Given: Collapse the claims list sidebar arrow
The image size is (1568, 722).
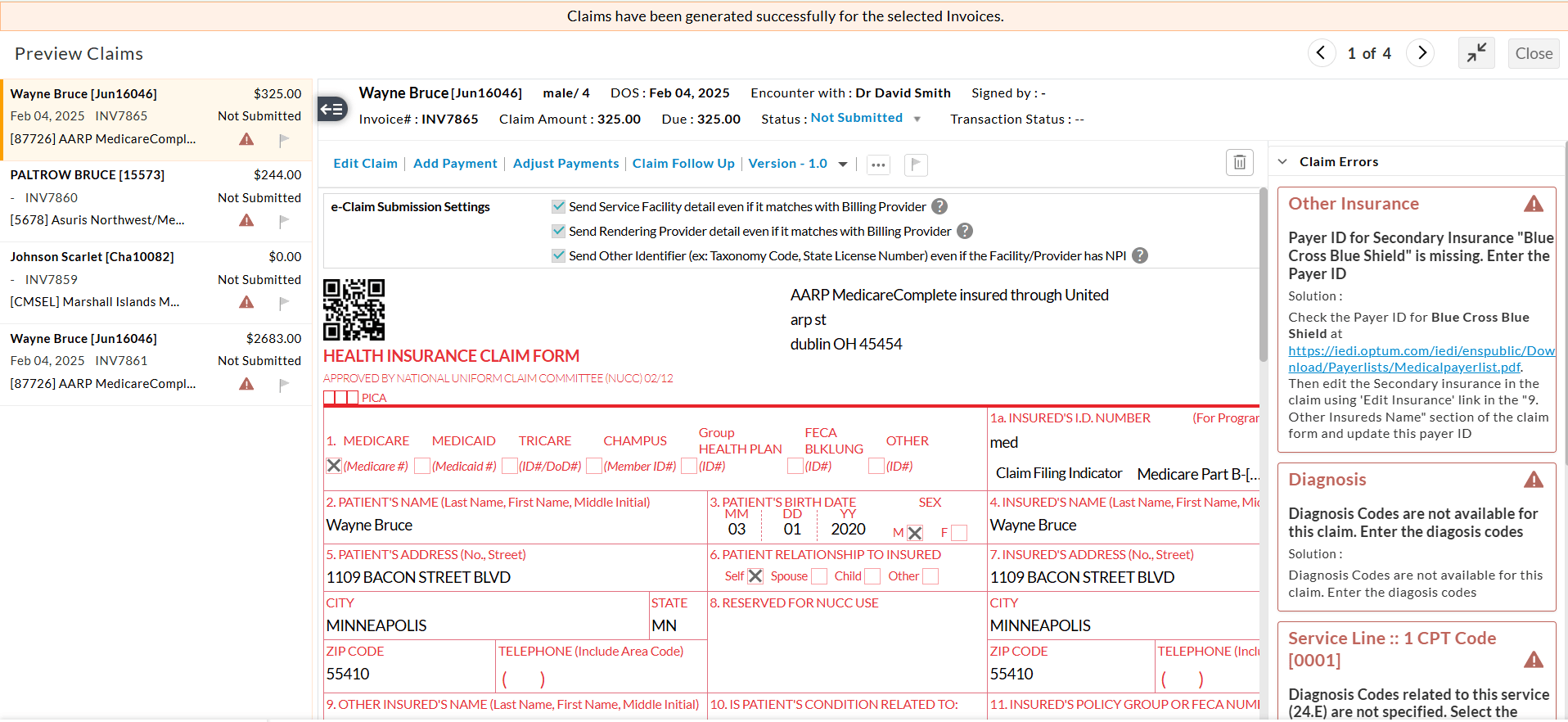Looking at the screenshot, I should click(x=332, y=109).
